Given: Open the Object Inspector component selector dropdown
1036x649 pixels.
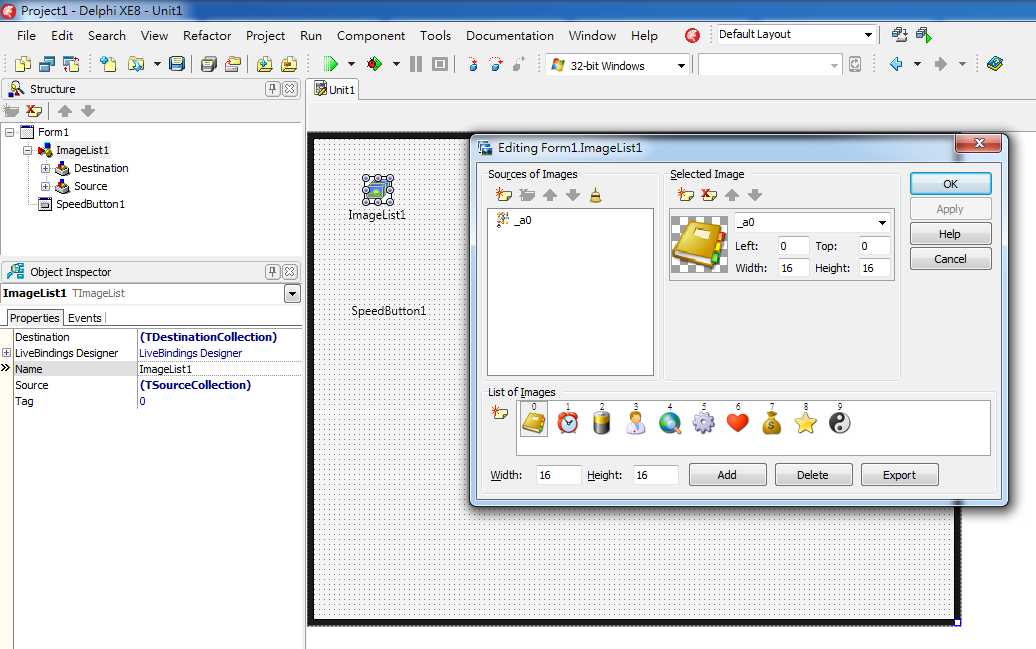Looking at the screenshot, I should tap(292, 293).
